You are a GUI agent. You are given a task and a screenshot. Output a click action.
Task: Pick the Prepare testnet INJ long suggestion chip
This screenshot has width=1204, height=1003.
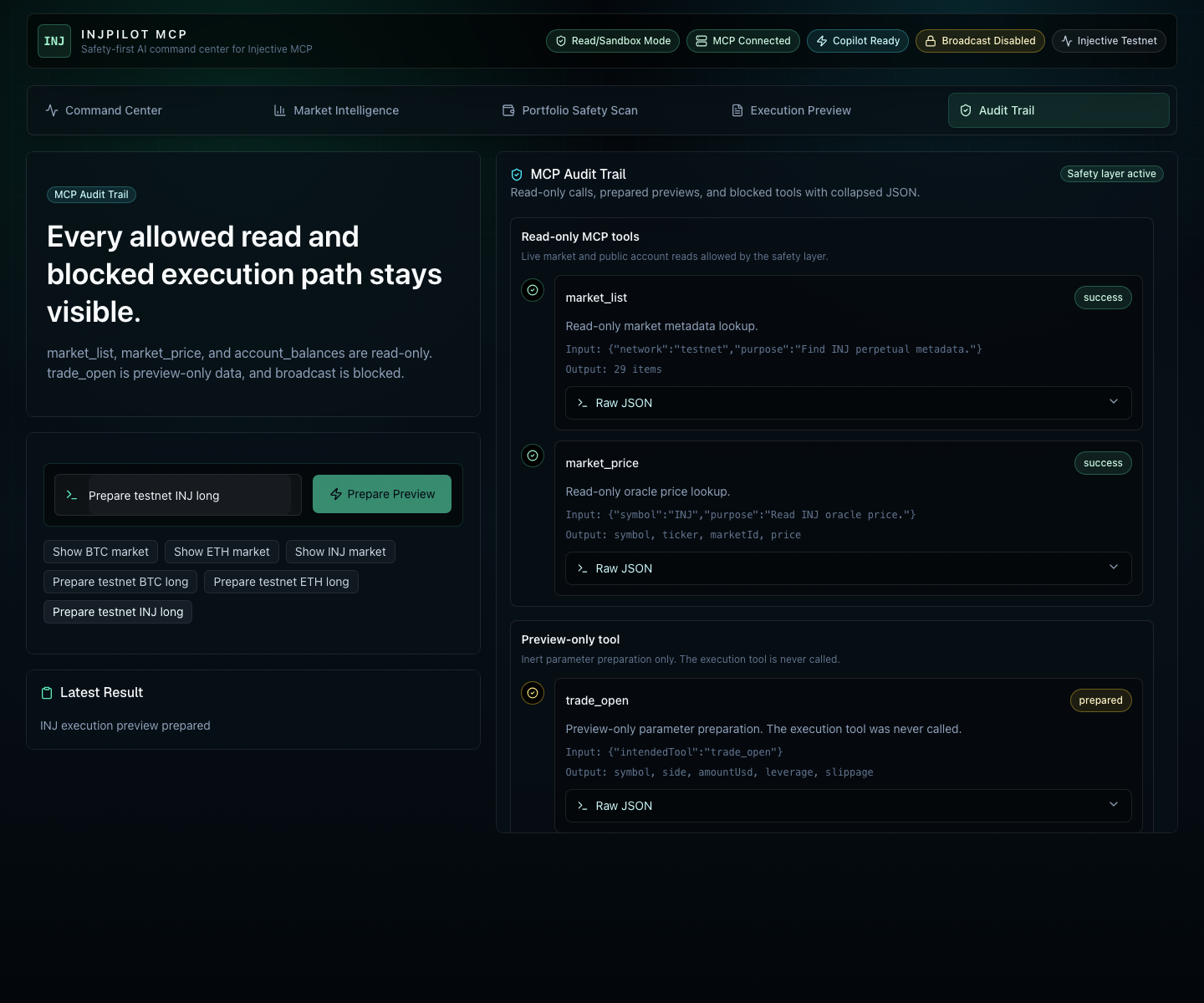tap(118, 612)
